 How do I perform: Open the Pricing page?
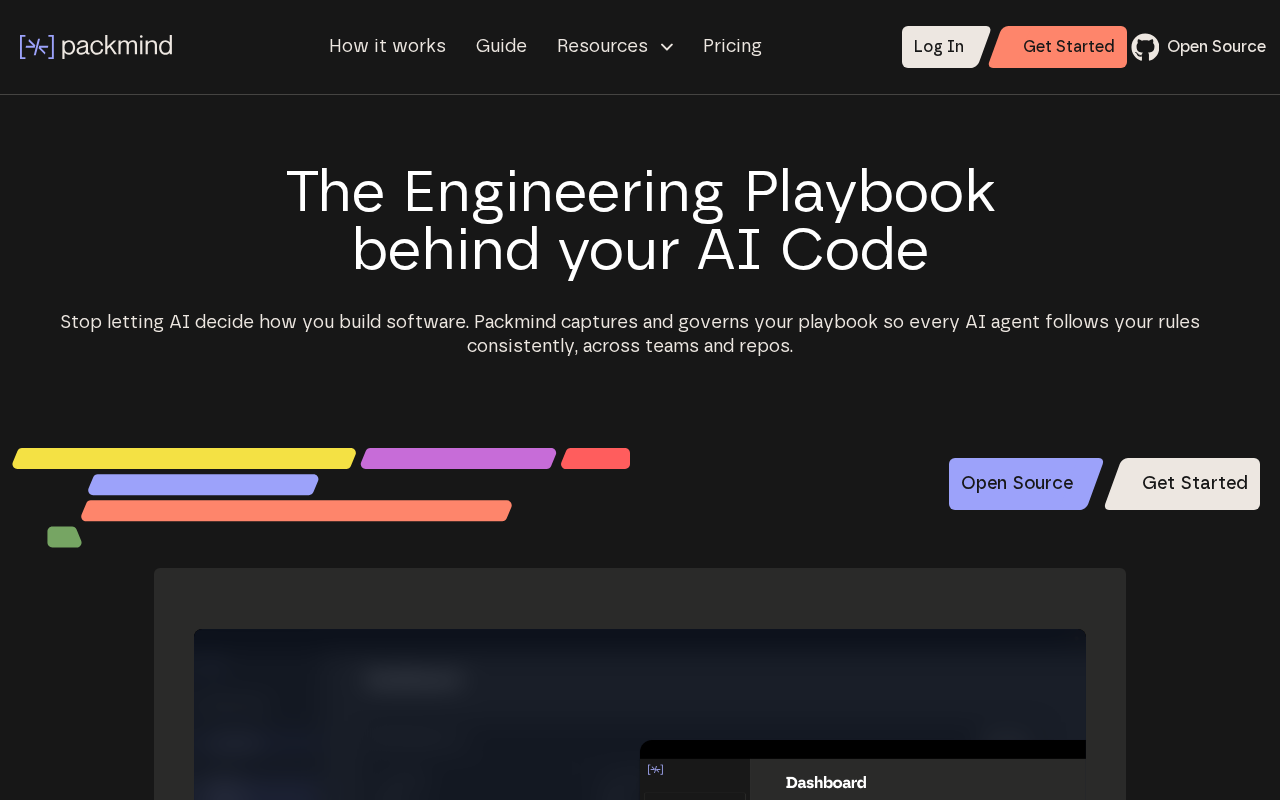pos(732,47)
